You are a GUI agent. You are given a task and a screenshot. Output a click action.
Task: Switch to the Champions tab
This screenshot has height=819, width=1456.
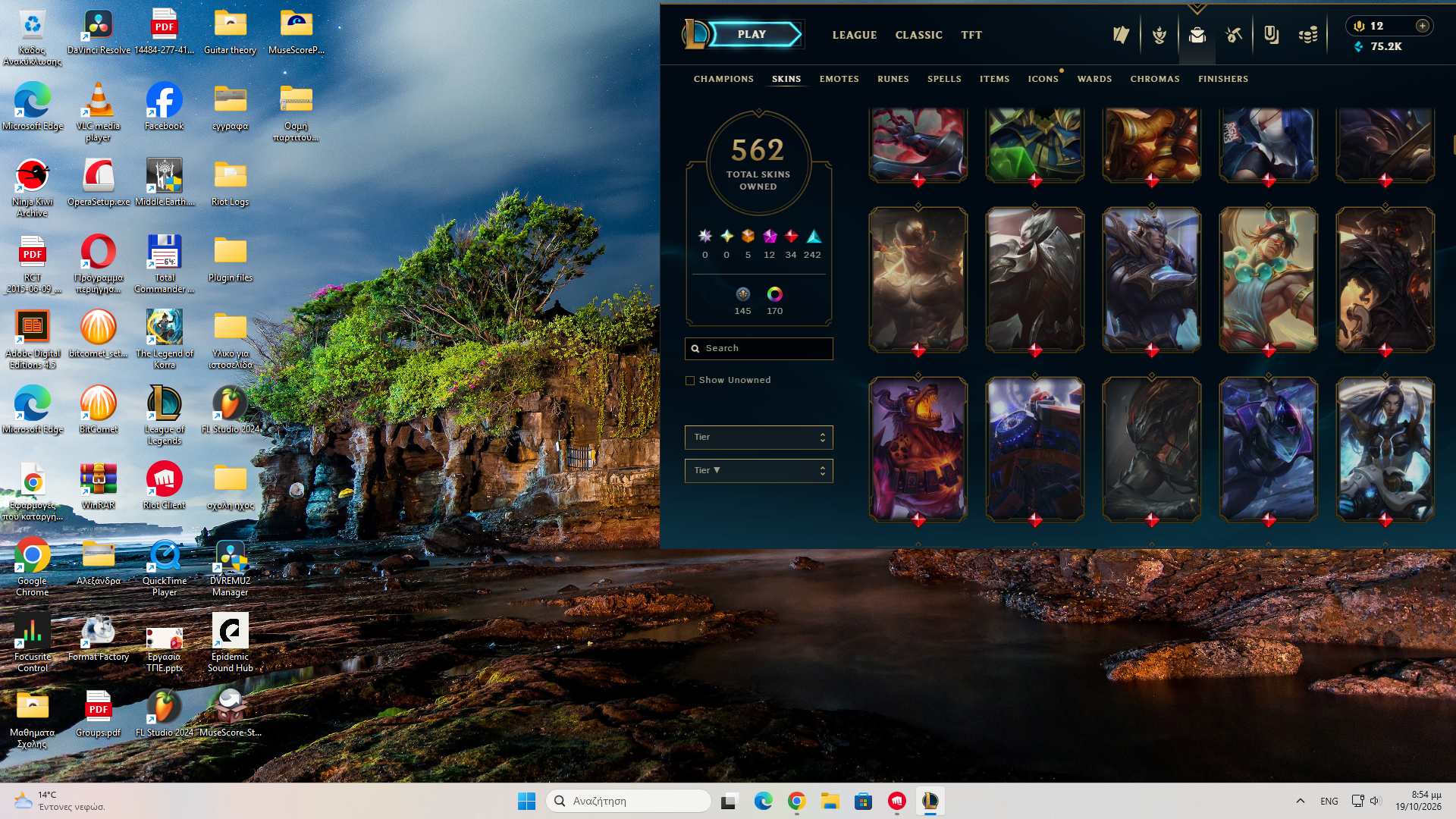click(723, 79)
